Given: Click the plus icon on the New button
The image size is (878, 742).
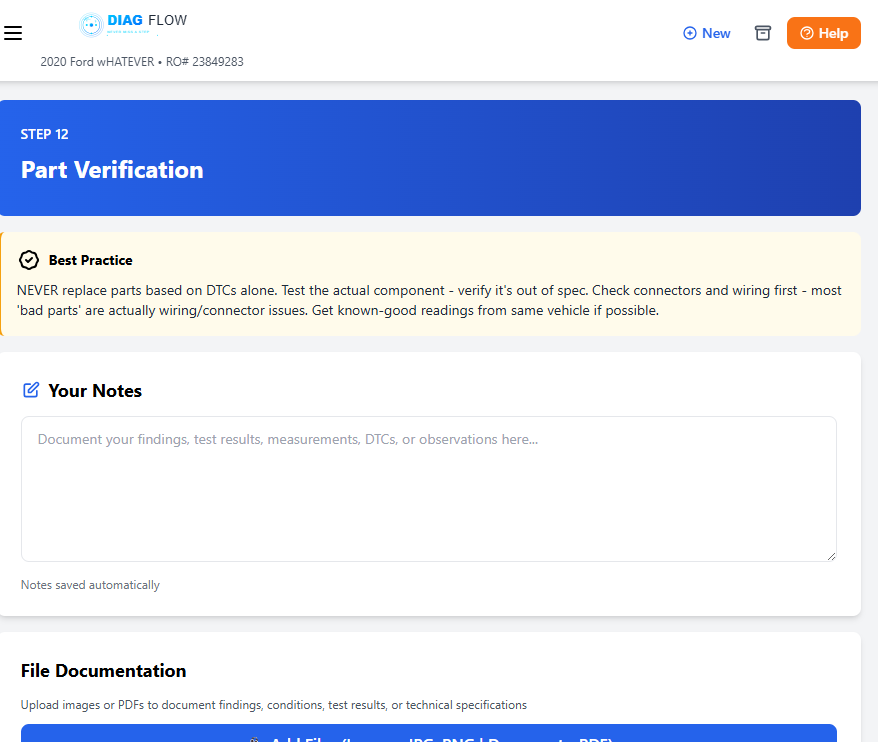Looking at the screenshot, I should pos(689,33).
